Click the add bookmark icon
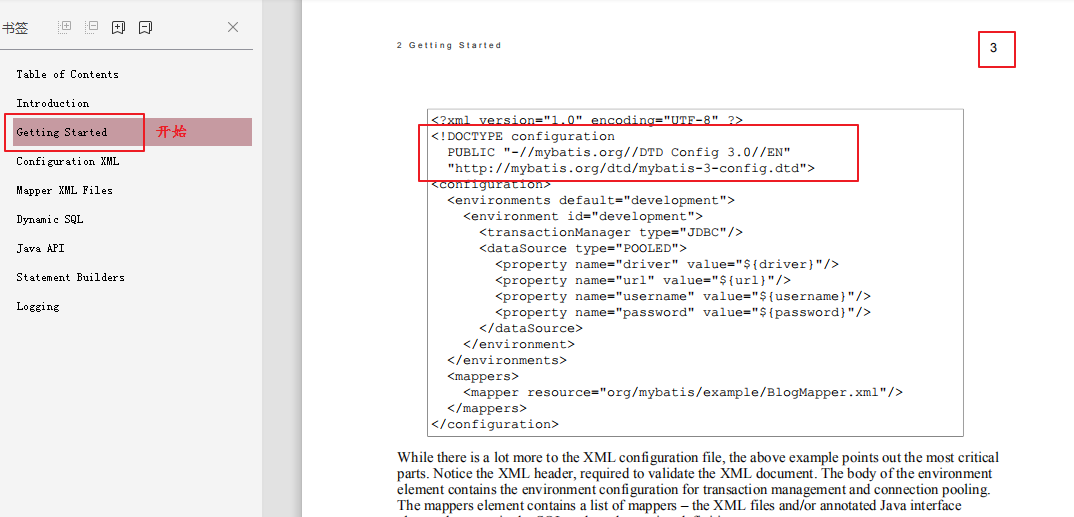The width and height of the screenshot is (1074, 517). pos(118,27)
